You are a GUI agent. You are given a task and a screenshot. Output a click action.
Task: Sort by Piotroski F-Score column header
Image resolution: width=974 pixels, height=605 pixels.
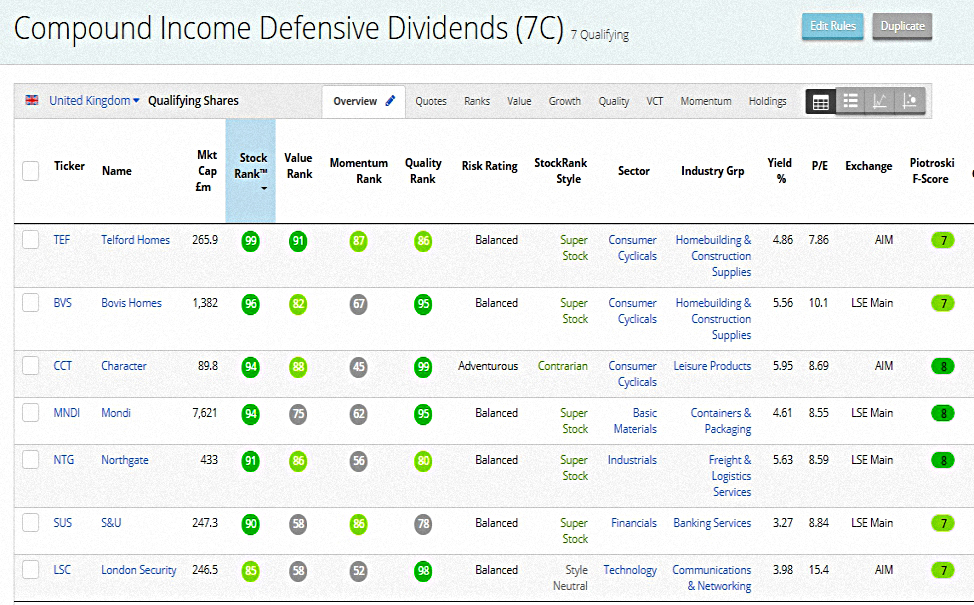pos(932,171)
